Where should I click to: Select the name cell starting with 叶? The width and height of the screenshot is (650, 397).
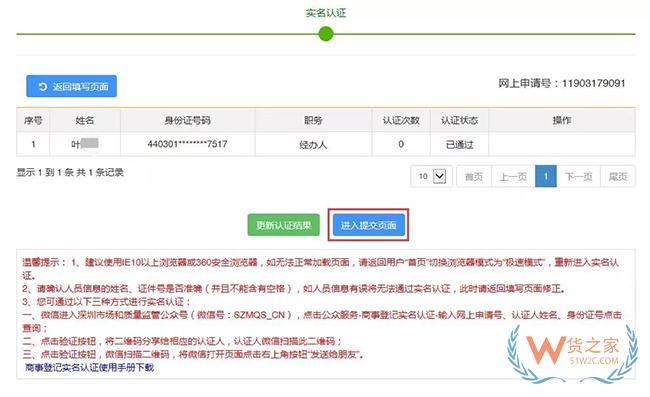(85, 144)
